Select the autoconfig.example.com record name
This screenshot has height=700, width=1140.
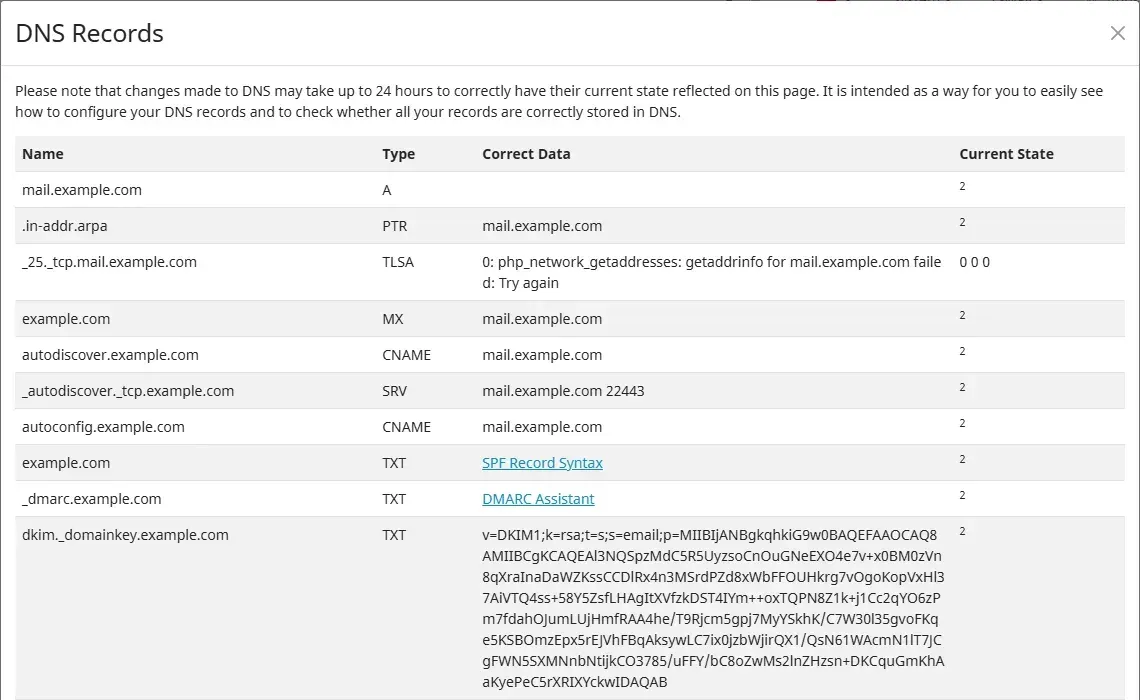click(103, 427)
